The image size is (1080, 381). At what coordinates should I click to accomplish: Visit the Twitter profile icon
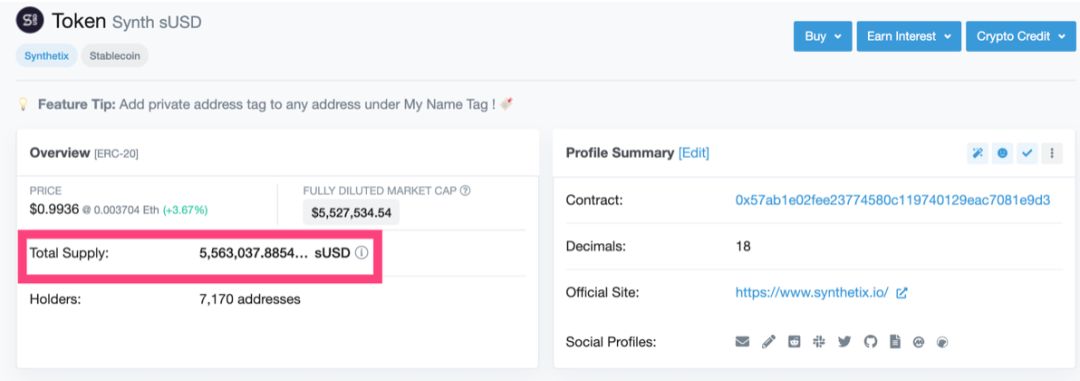(x=844, y=342)
